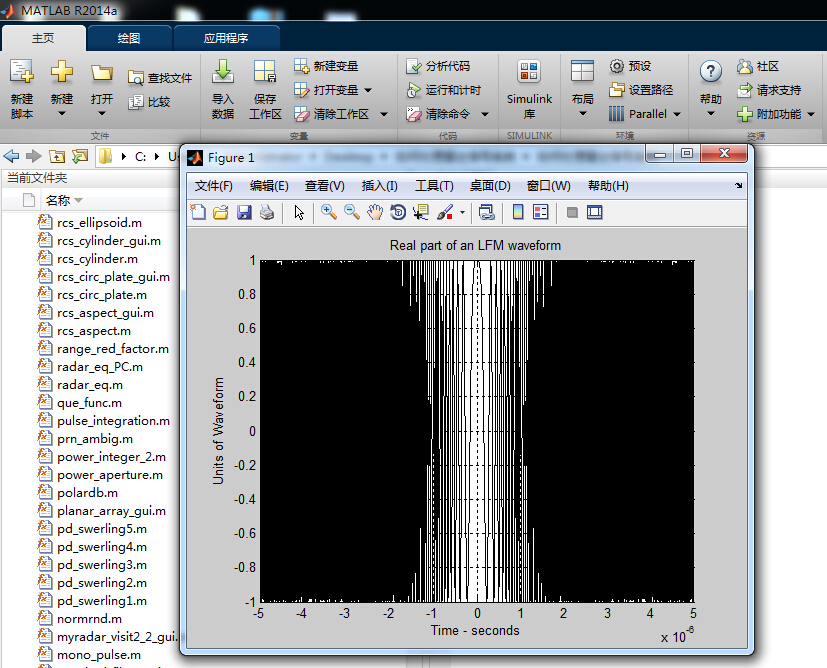The height and width of the screenshot is (668, 827).
Task: Toggle the Zoom Out tool
Action: (352, 212)
